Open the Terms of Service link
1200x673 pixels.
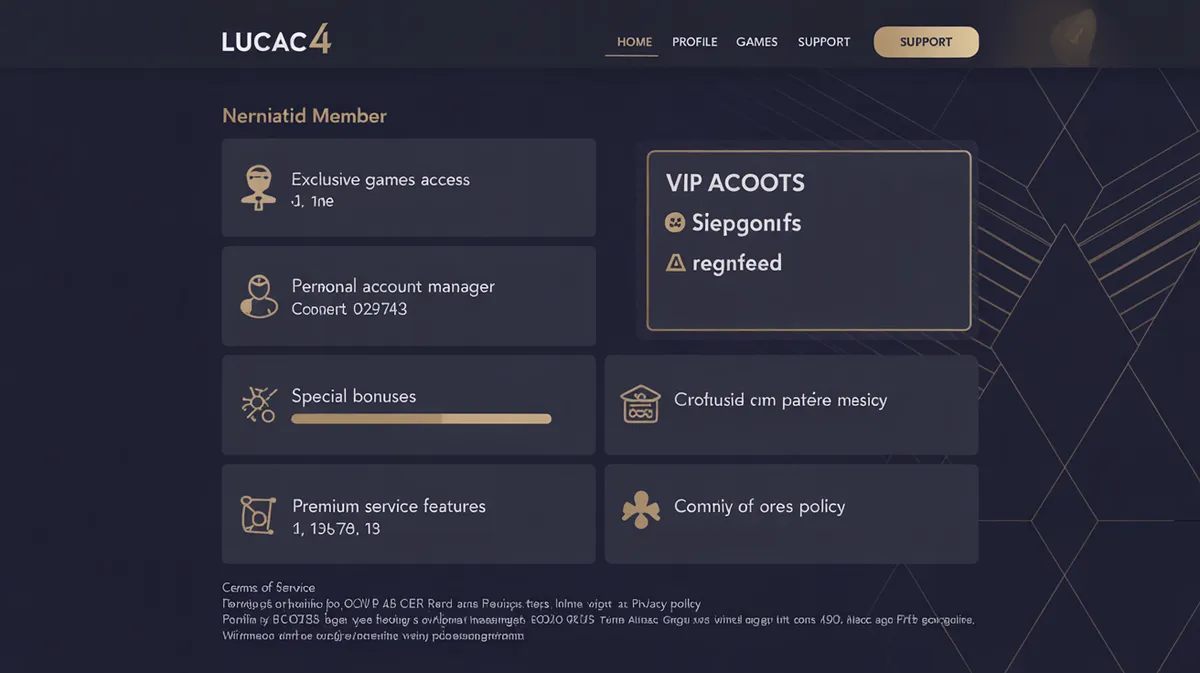[x=267, y=587]
